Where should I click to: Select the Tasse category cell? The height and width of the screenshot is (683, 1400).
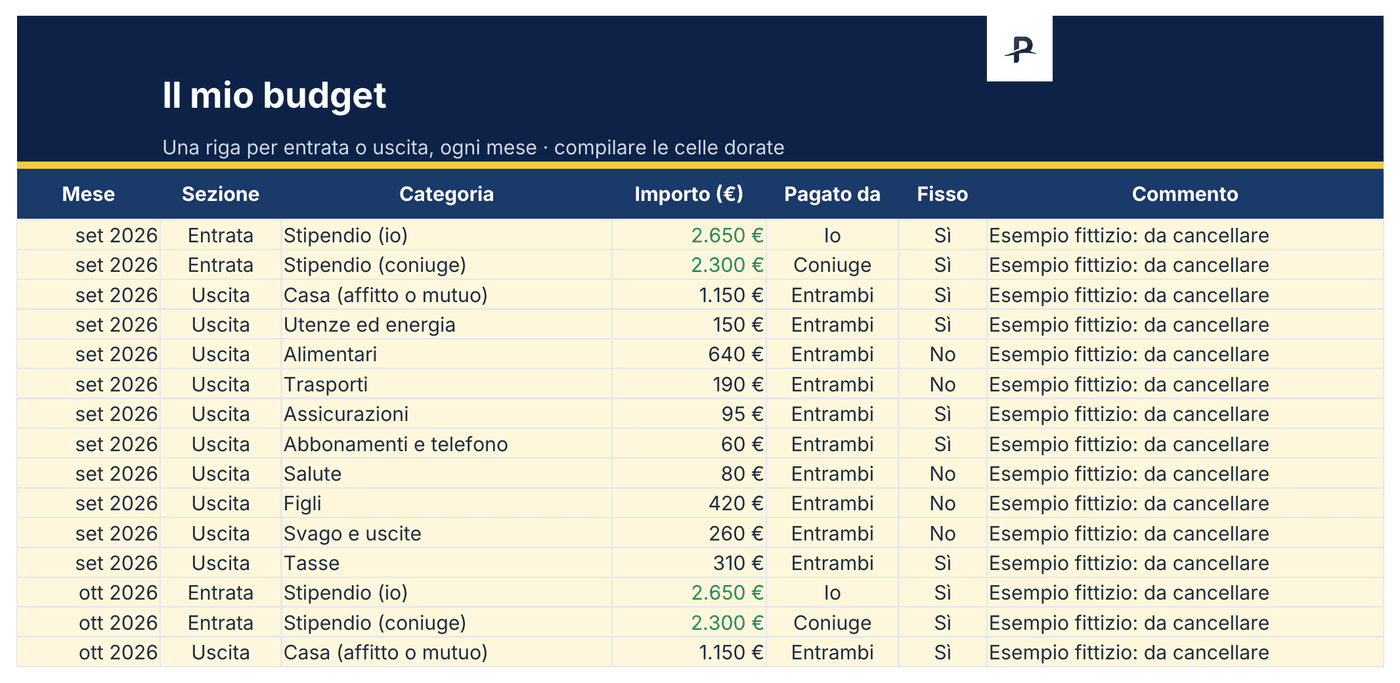[446, 563]
